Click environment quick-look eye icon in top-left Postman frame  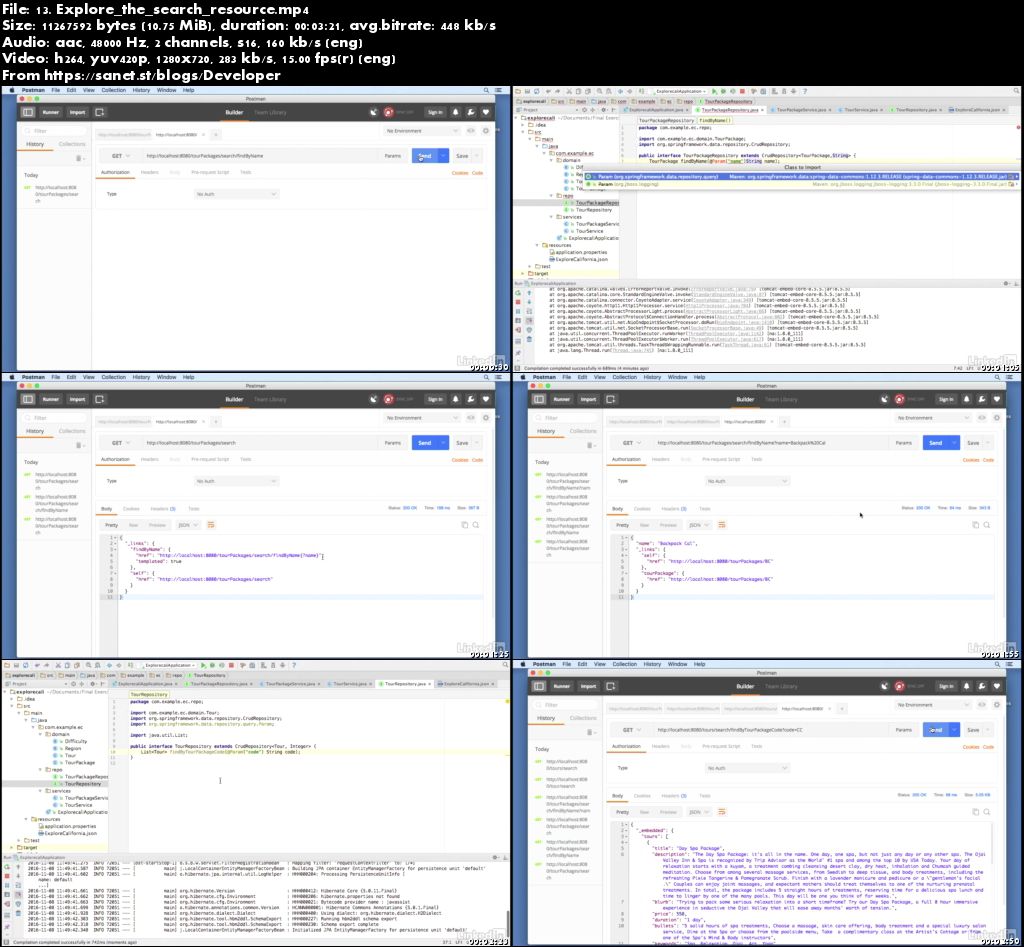(x=471, y=131)
